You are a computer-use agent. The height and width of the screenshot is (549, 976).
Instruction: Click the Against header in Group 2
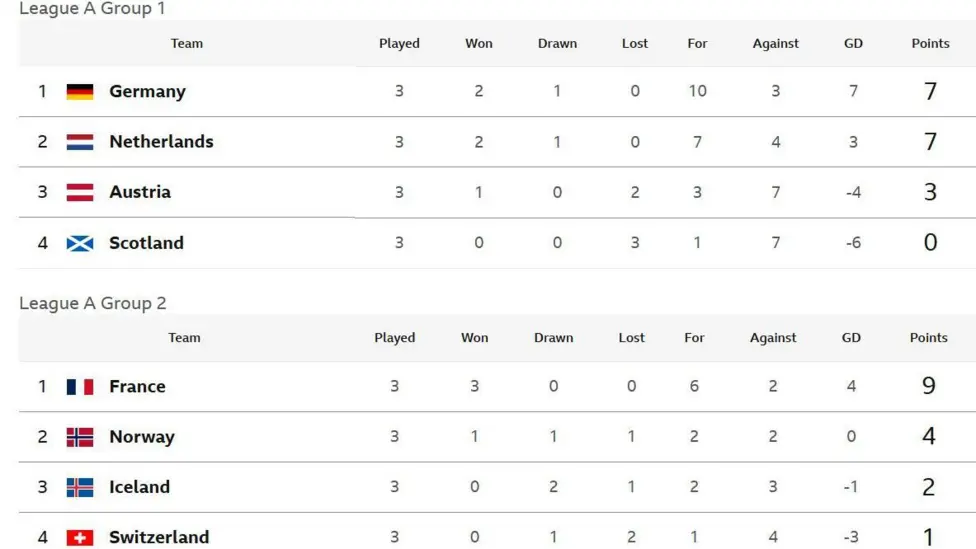coord(772,338)
